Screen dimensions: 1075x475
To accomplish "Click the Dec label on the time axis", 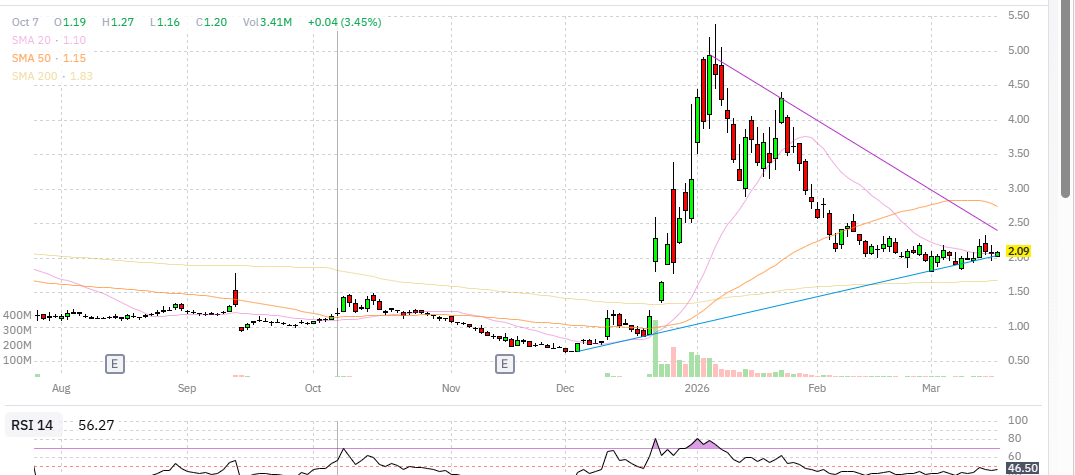I will coord(565,389).
